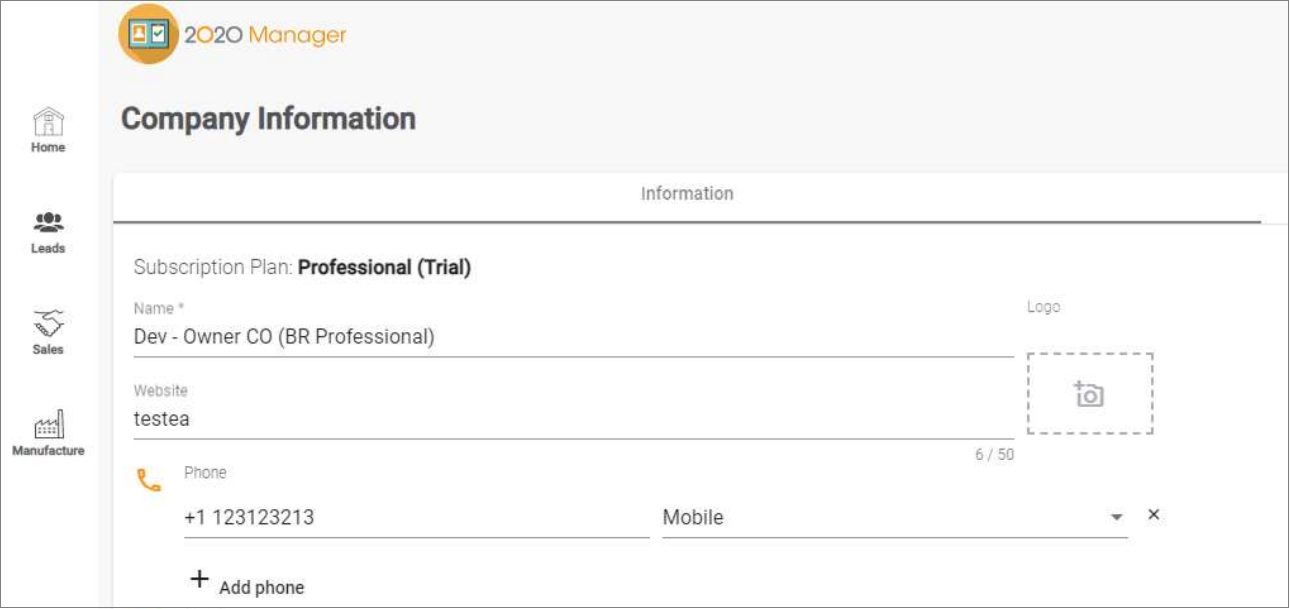
Task: Navigate to the Manufacture factory icon
Action: click(x=48, y=426)
